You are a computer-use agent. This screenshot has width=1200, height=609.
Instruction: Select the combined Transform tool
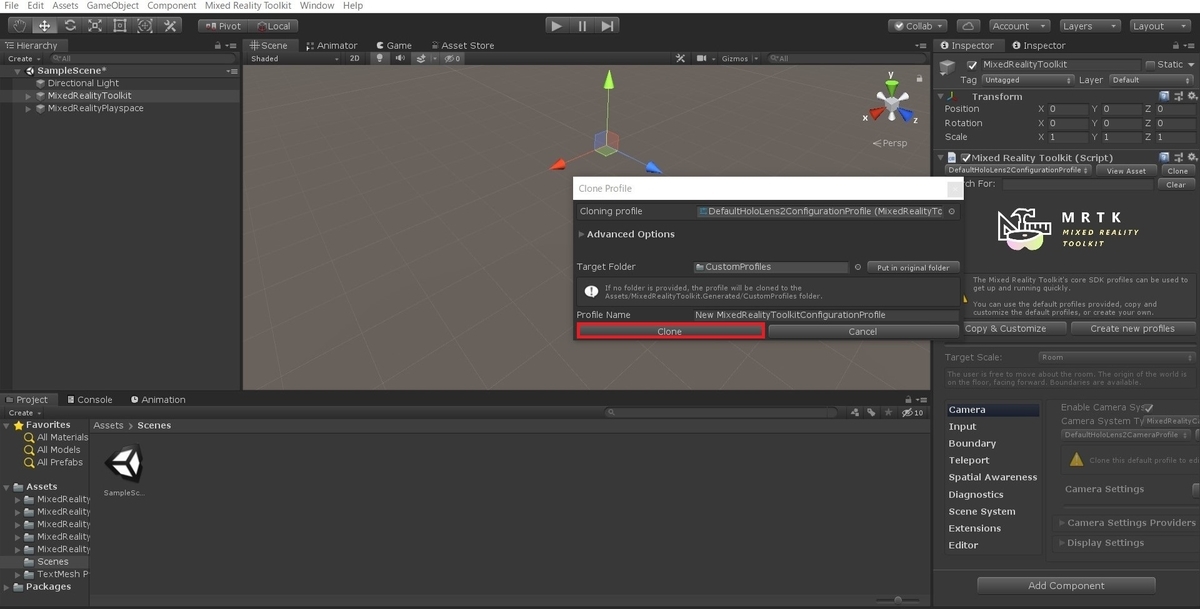(x=144, y=25)
